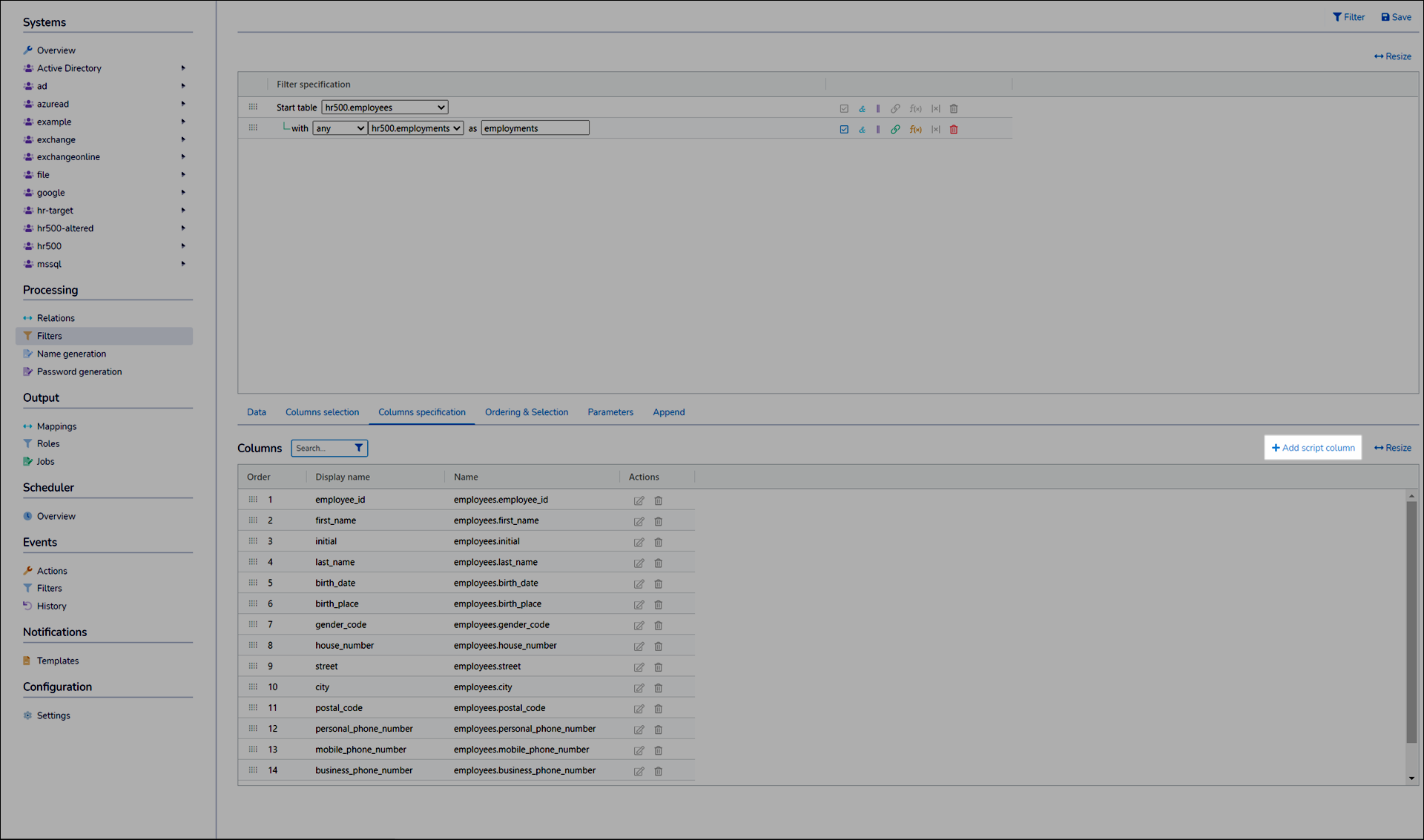Open Start table hr500.employees dropdown

pyautogui.click(x=384, y=108)
